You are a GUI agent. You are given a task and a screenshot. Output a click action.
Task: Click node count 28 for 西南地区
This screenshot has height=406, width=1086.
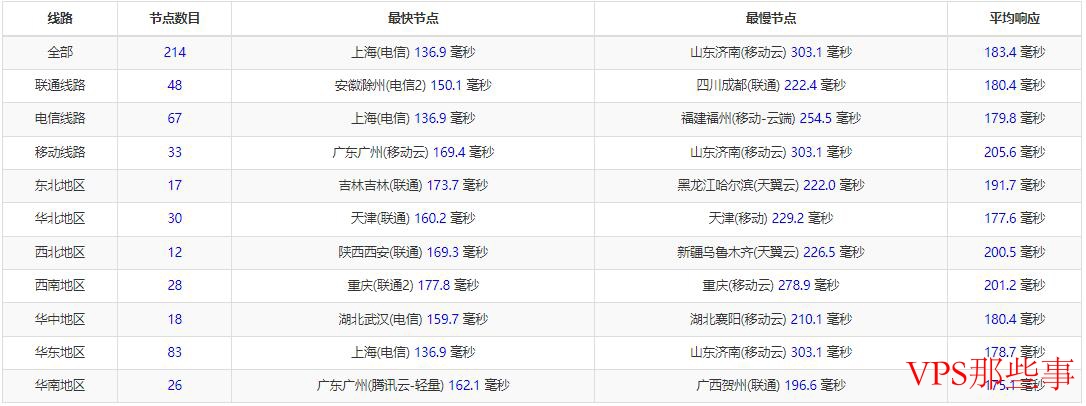pyautogui.click(x=175, y=285)
